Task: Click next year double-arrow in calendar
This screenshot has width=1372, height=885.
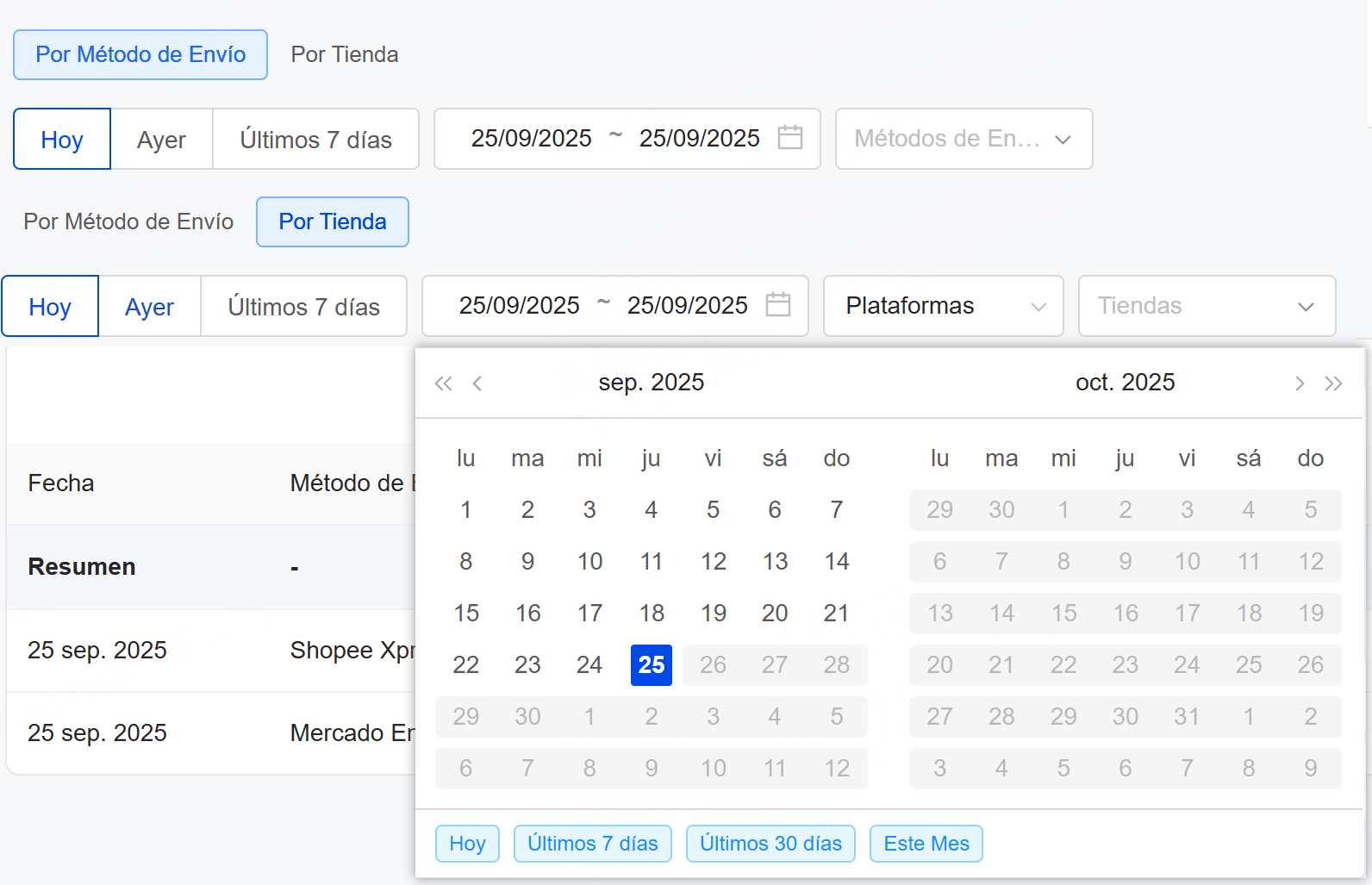Action: pos(1333,383)
